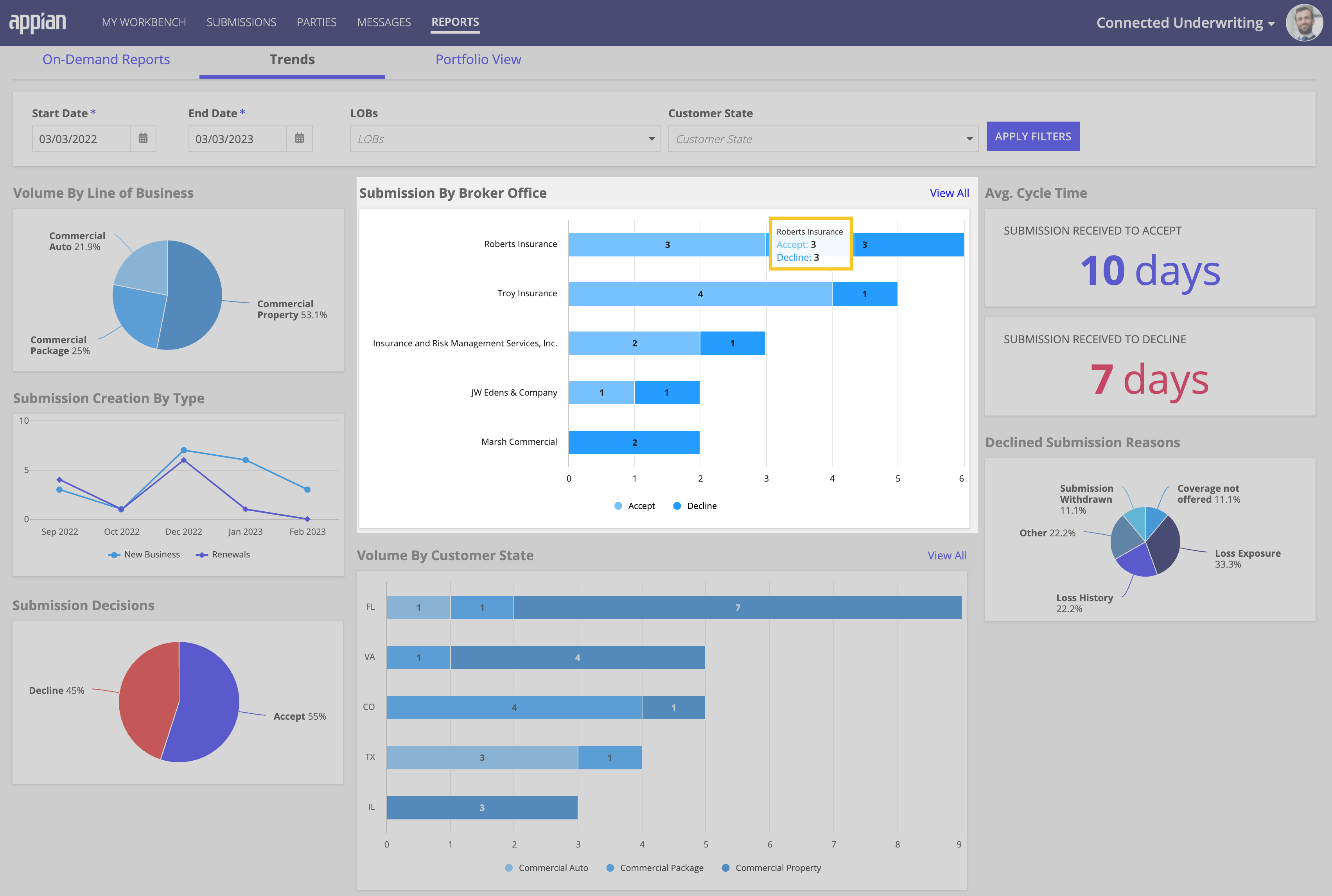Switch to the Portfolio View tab

click(x=478, y=59)
